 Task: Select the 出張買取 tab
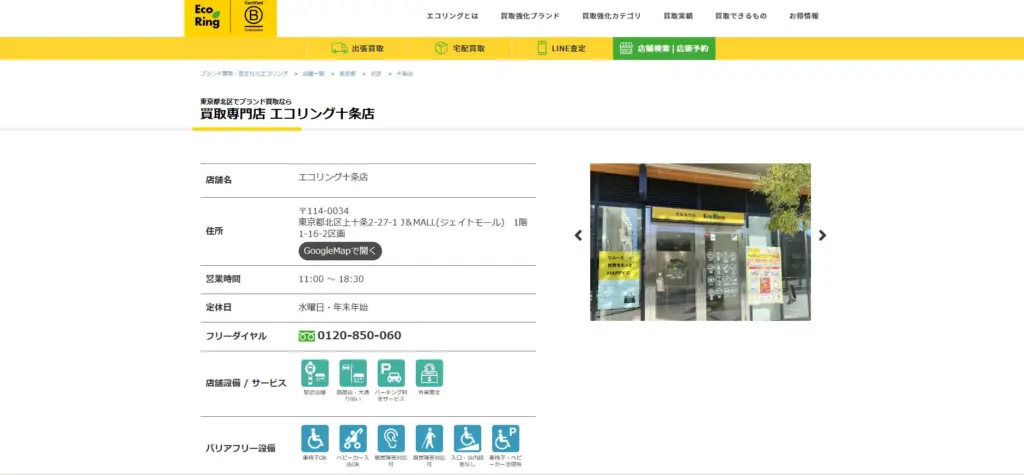point(359,48)
